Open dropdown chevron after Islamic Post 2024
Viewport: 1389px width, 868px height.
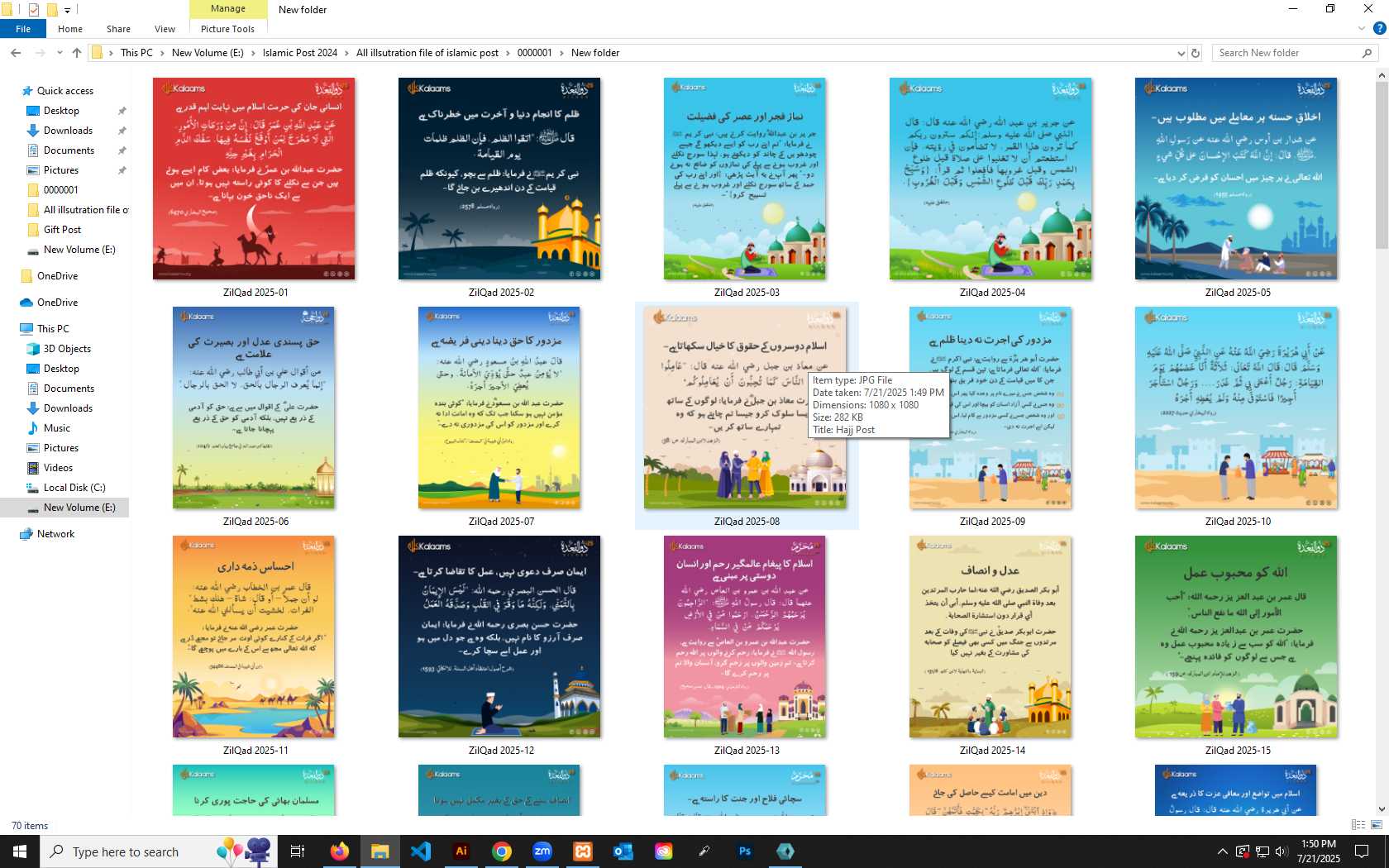click(x=346, y=53)
